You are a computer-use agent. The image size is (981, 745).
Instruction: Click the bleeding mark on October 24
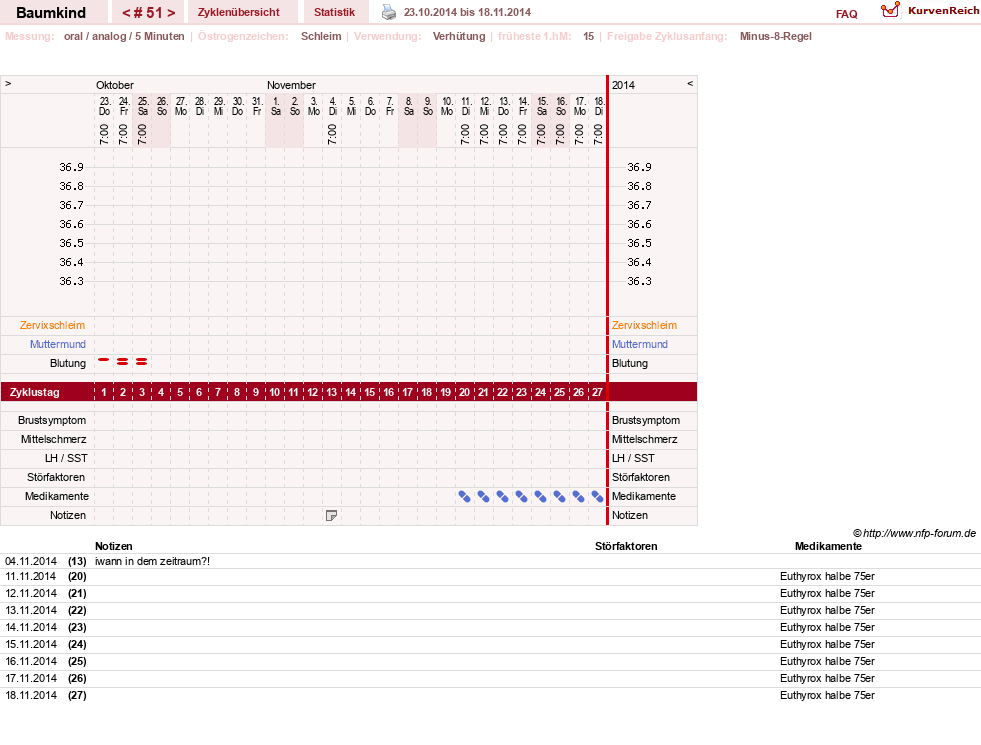pos(123,362)
